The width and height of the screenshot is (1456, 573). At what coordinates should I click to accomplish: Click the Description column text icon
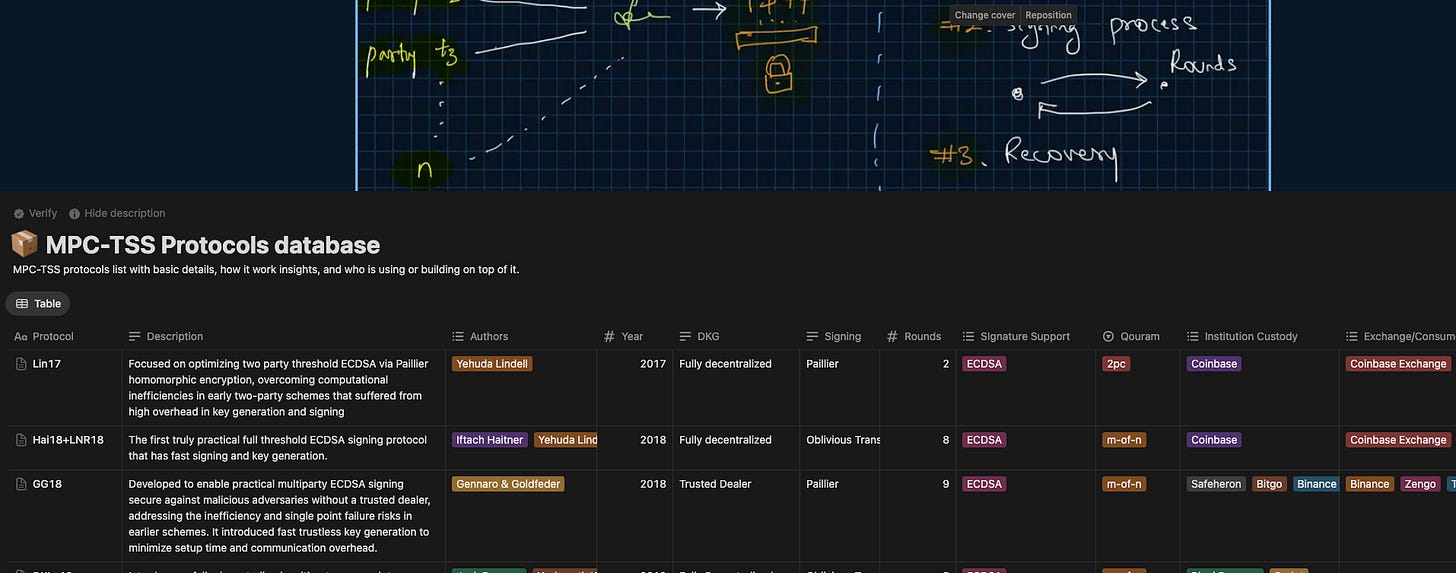coord(135,337)
